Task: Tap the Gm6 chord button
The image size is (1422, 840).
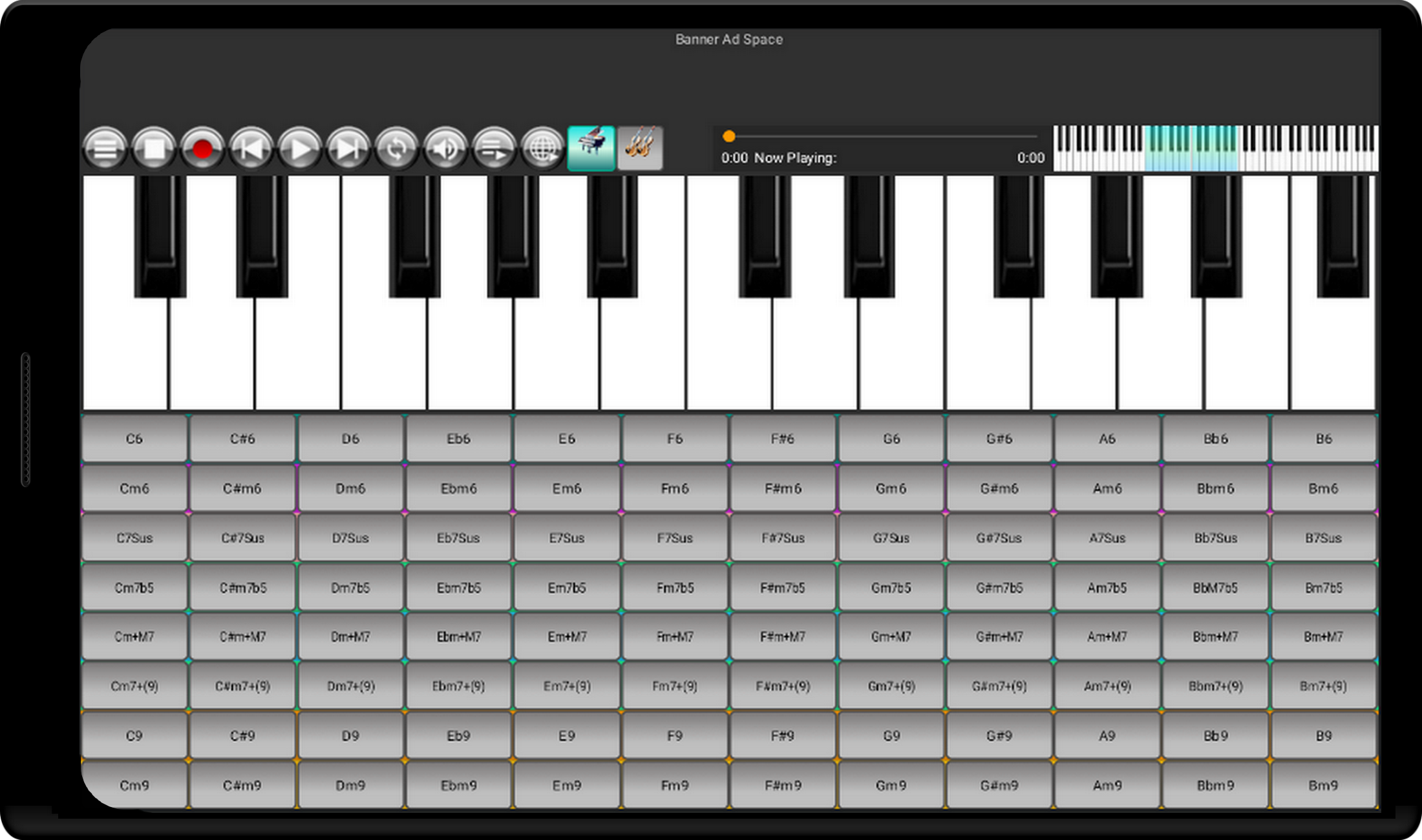Action: [x=891, y=488]
